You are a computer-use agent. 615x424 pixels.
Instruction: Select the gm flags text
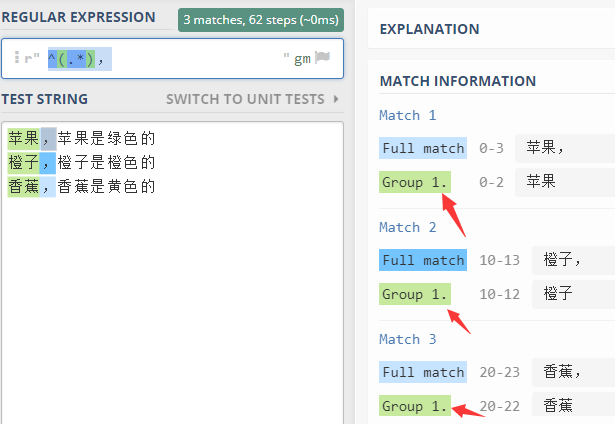[302, 59]
